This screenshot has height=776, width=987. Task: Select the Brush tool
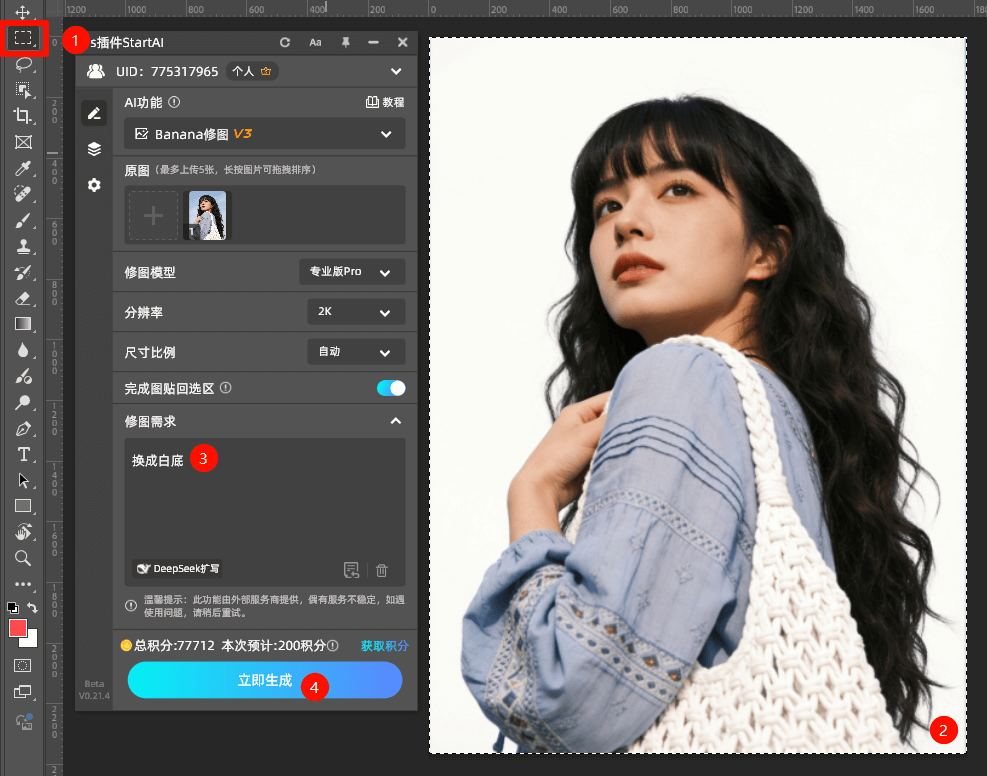coord(22,220)
